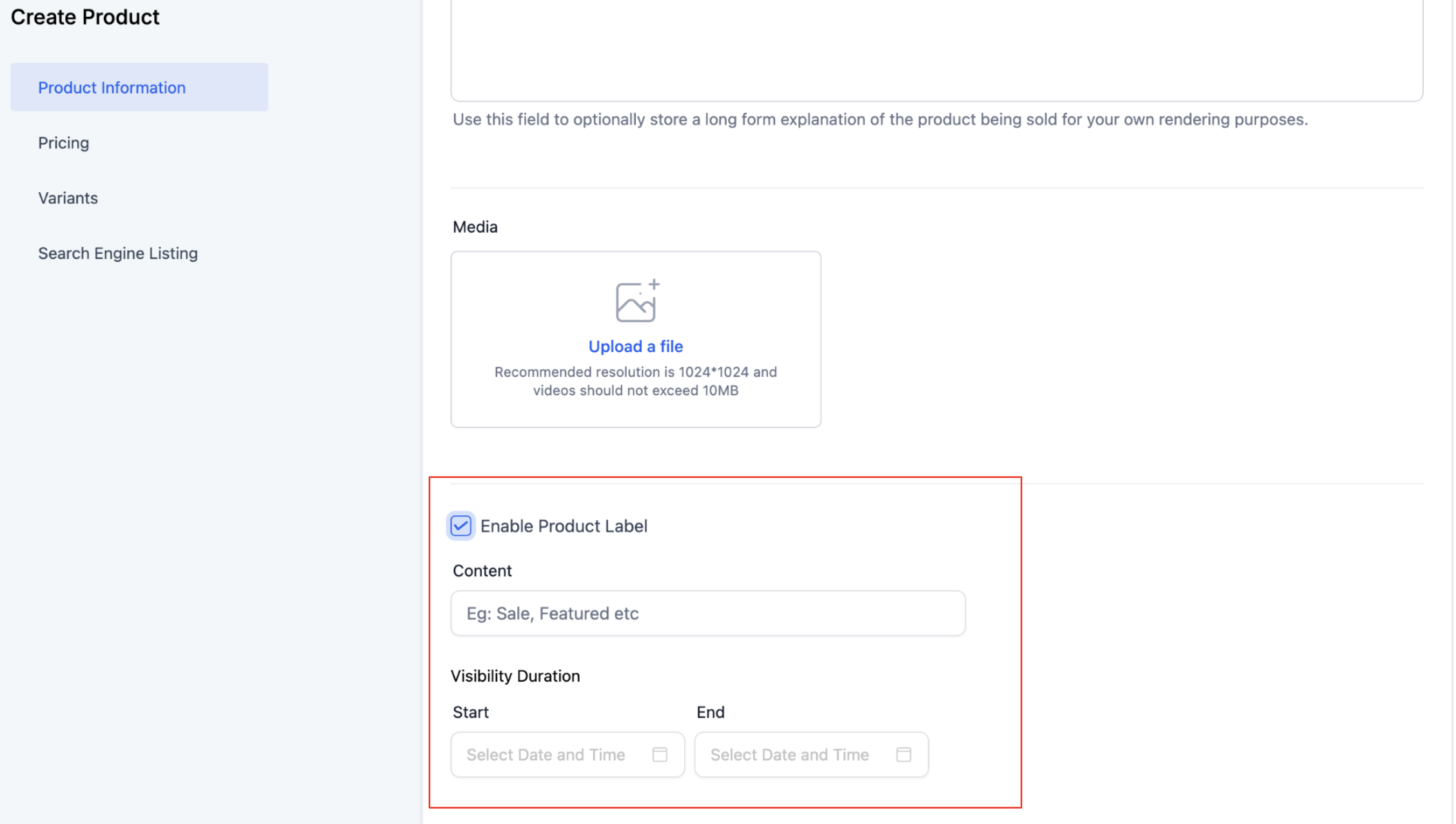Screen dimensions: 1456x824
Task: Click the image upload icon in Media
Action: coord(636,301)
